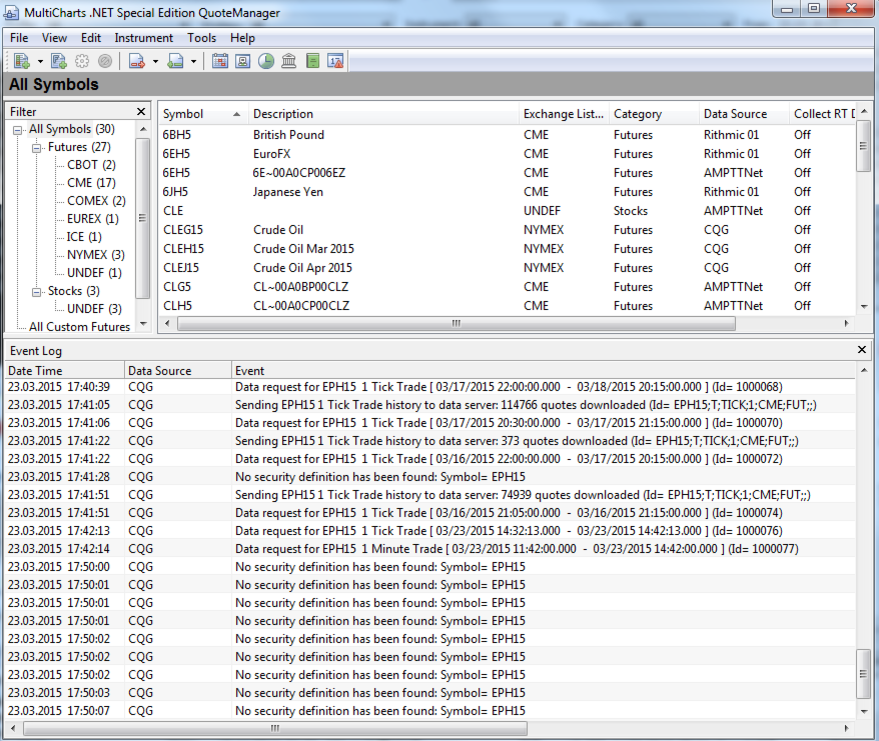Click the Collect RT column header
879x741 pixels.
pyautogui.click(x=823, y=114)
